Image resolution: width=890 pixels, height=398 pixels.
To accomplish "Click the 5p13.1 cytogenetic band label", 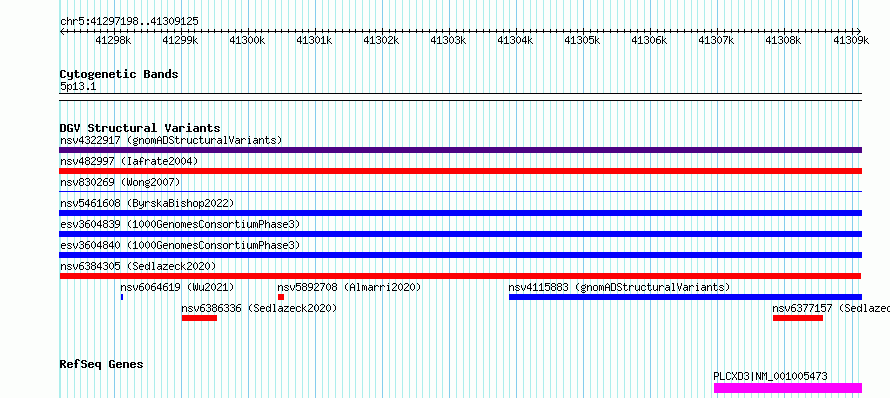I will (x=78, y=87).
